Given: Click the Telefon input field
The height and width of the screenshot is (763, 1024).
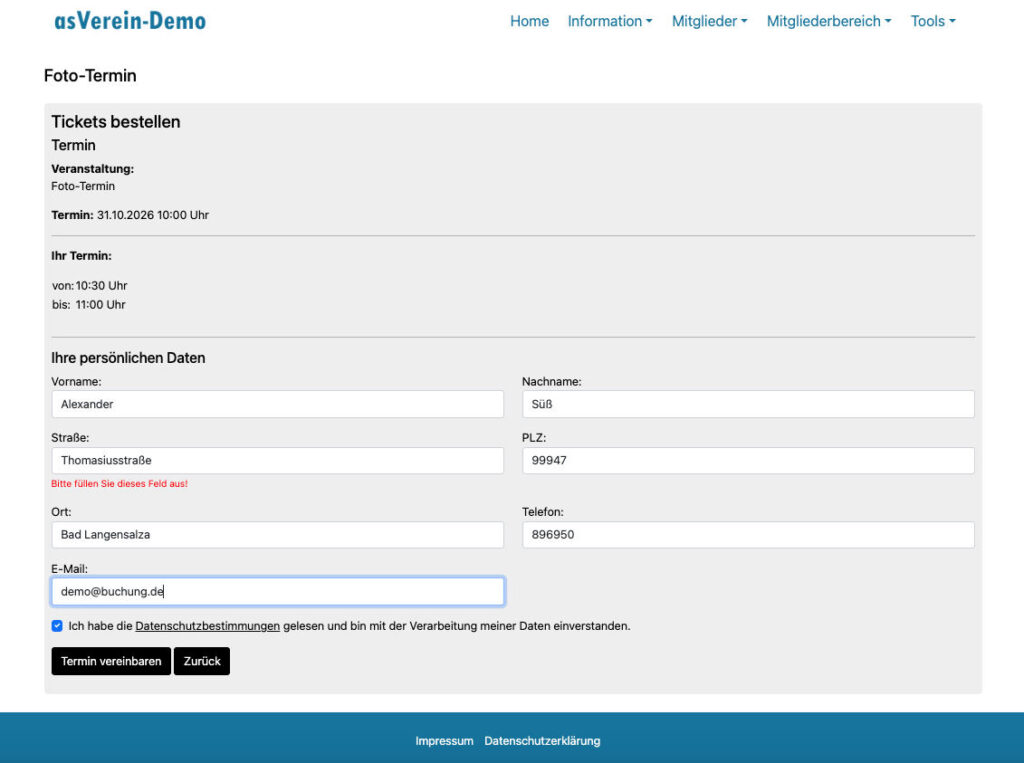Looking at the screenshot, I should [747, 535].
